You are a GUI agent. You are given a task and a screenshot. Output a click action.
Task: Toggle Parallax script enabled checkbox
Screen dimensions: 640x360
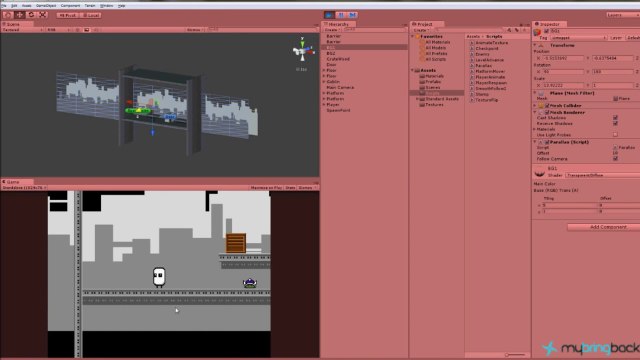tap(547, 142)
